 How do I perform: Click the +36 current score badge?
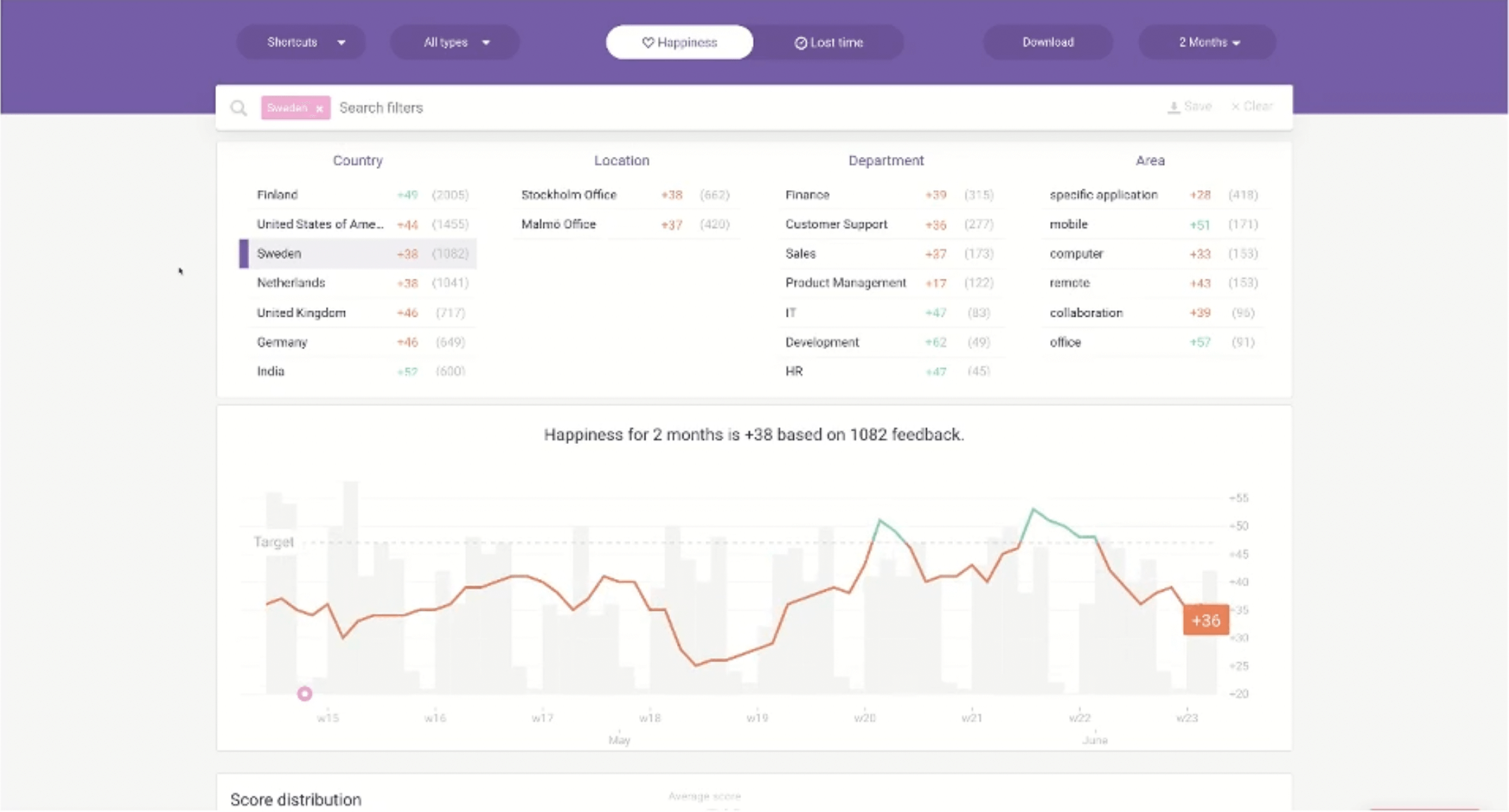(x=1206, y=620)
